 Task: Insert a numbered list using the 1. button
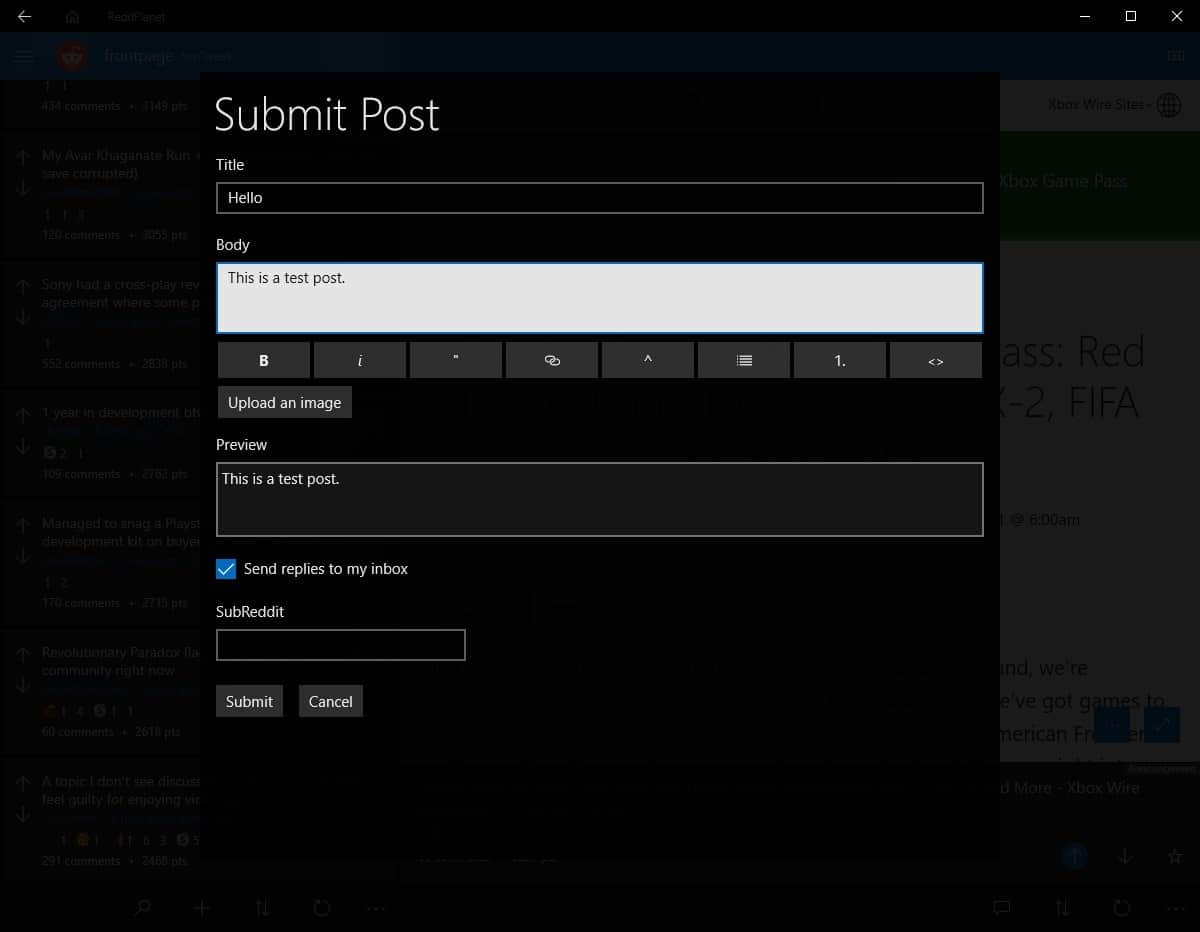pyautogui.click(x=840, y=360)
